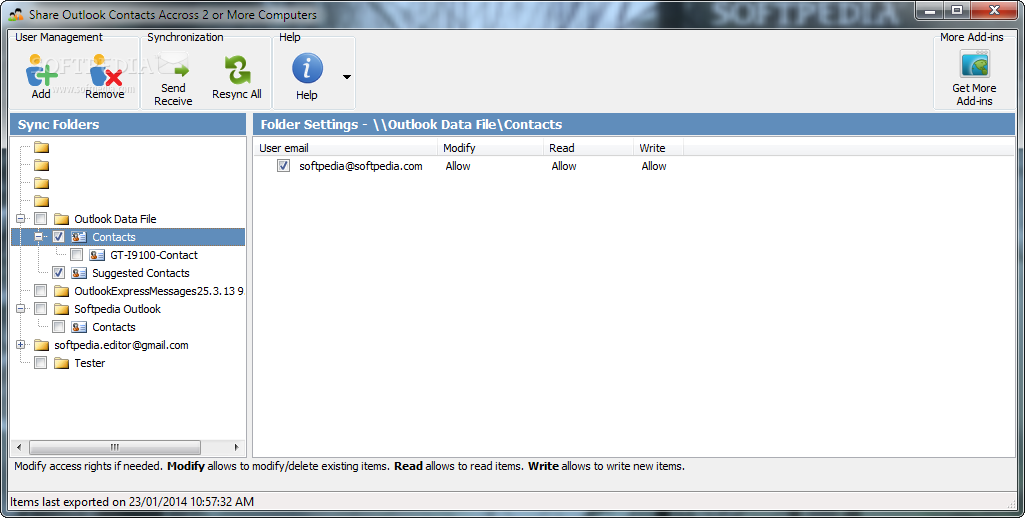Collapse the selected Contacts tree node

point(39,237)
